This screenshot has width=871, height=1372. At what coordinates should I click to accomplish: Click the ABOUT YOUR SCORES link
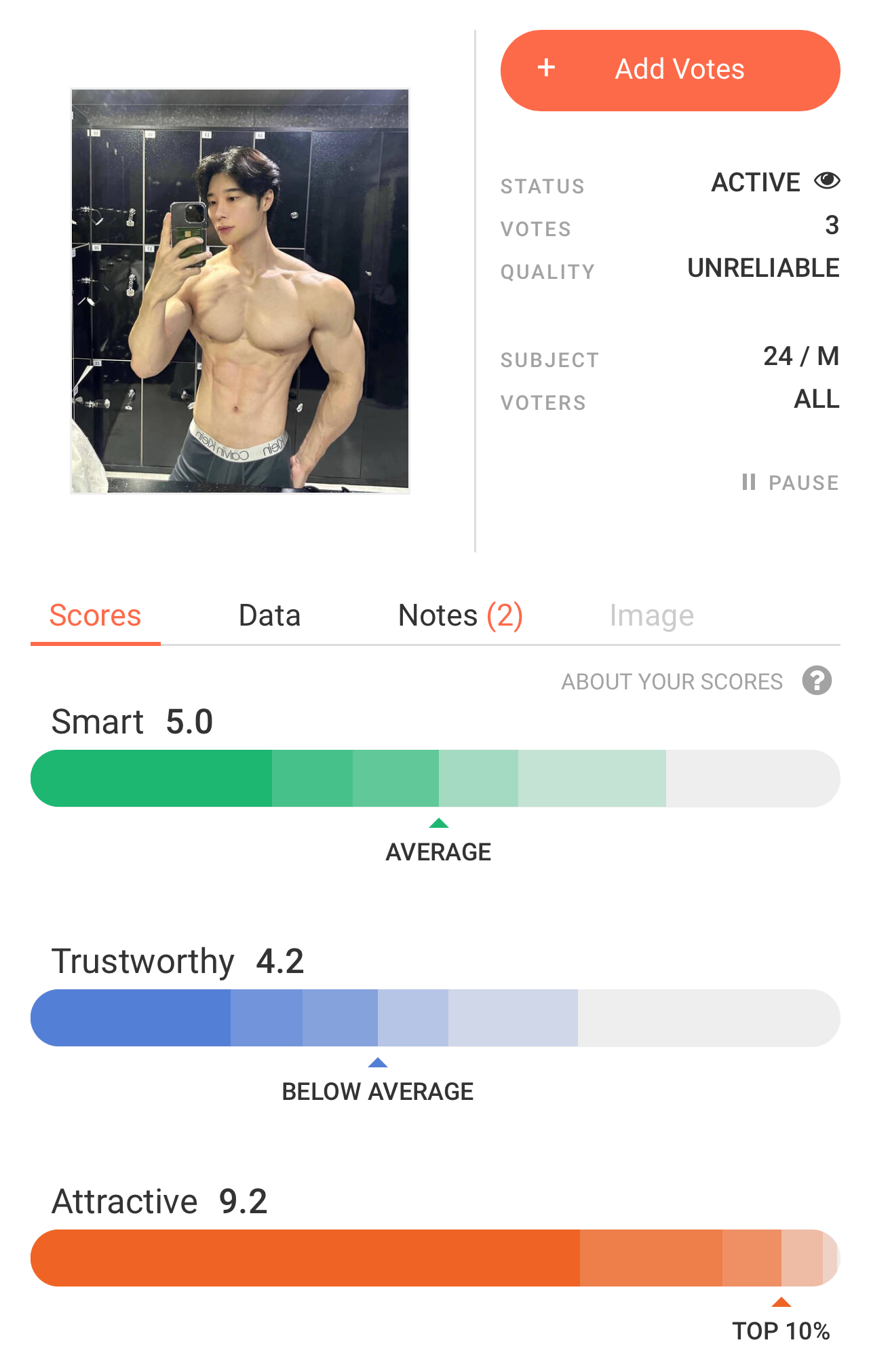pyautogui.click(x=672, y=681)
